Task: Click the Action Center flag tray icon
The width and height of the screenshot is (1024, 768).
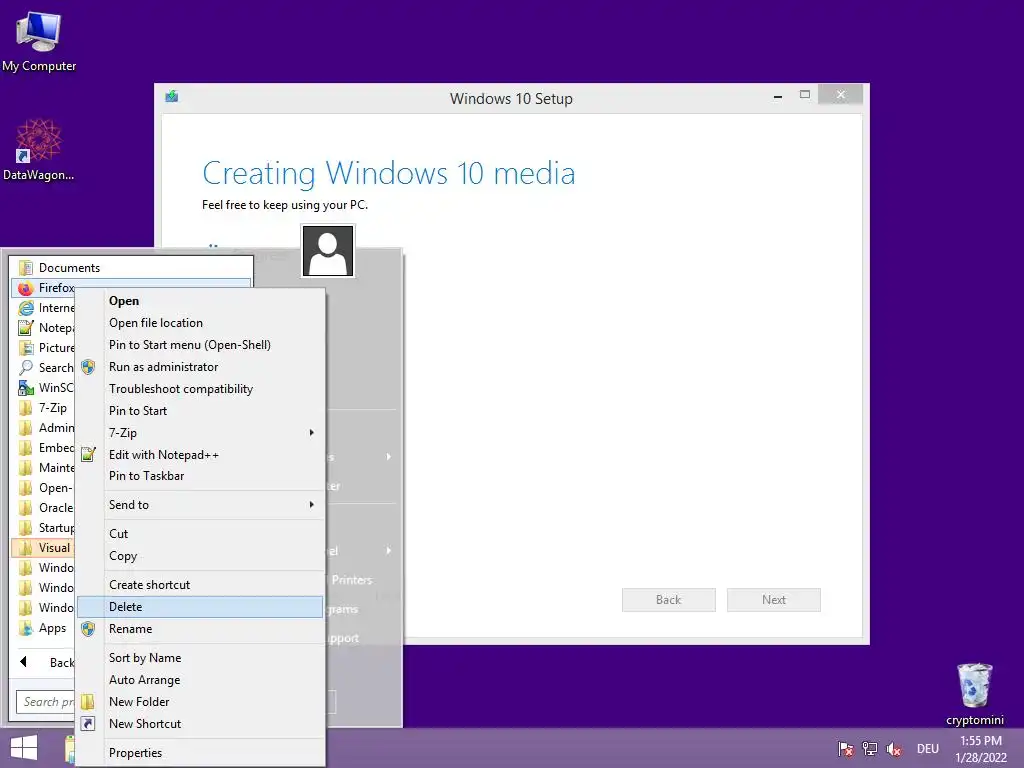Action: 846,749
